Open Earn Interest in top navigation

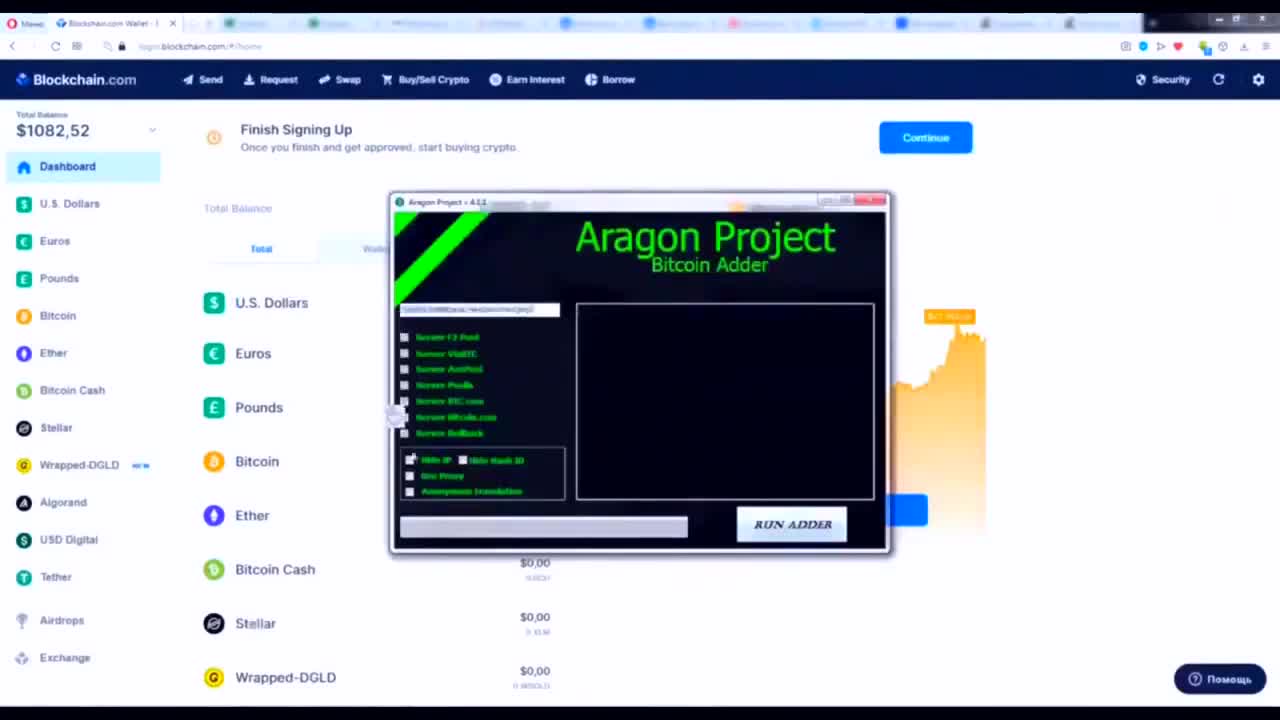[527, 80]
